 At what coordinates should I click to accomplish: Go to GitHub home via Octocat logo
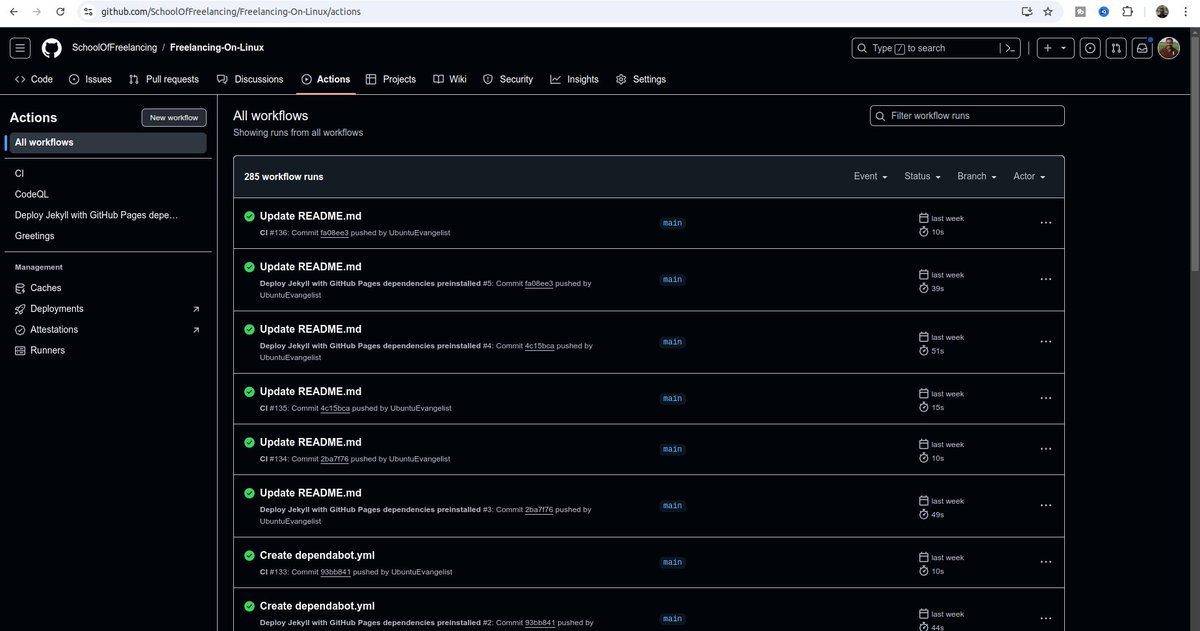(x=51, y=48)
